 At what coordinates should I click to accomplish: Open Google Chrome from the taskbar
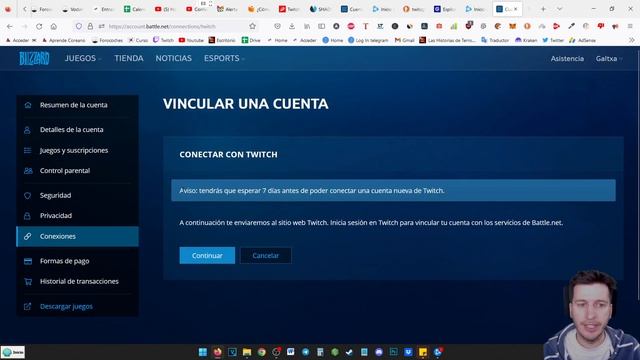(x=262, y=352)
